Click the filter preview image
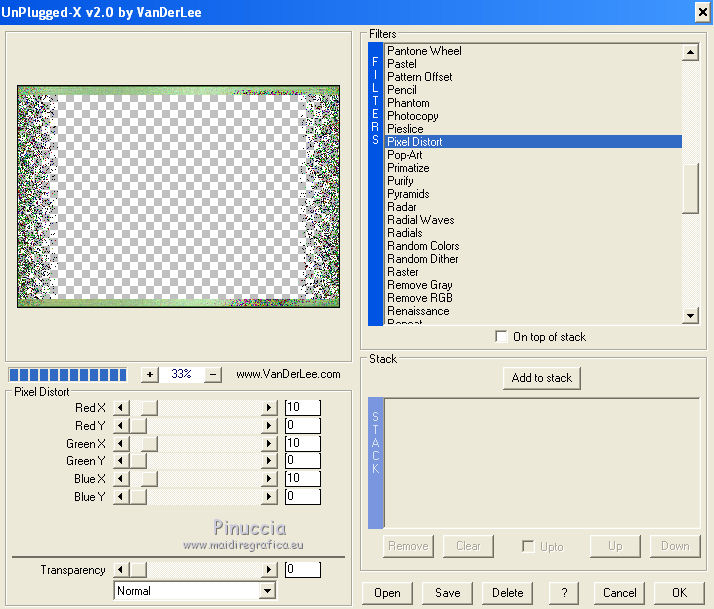Viewport: 714px width, 609px height. point(178,196)
